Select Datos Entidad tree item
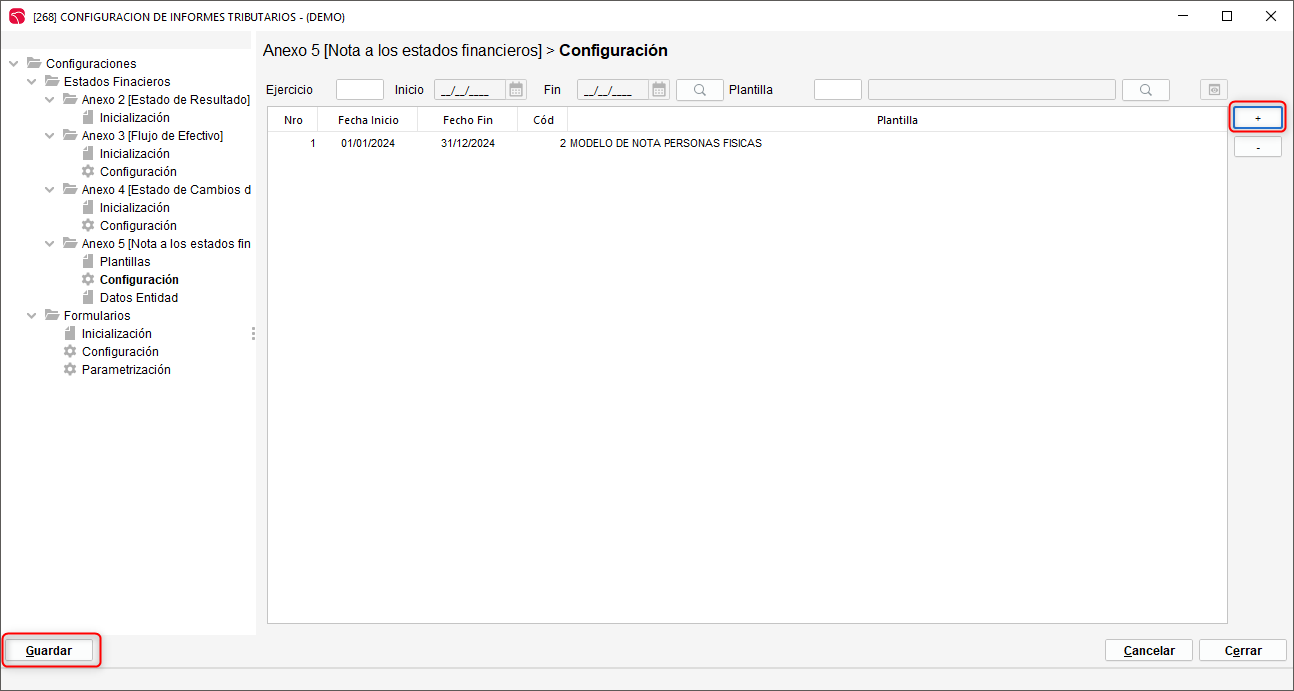This screenshot has height=691, width=1294. coord(138,298)
